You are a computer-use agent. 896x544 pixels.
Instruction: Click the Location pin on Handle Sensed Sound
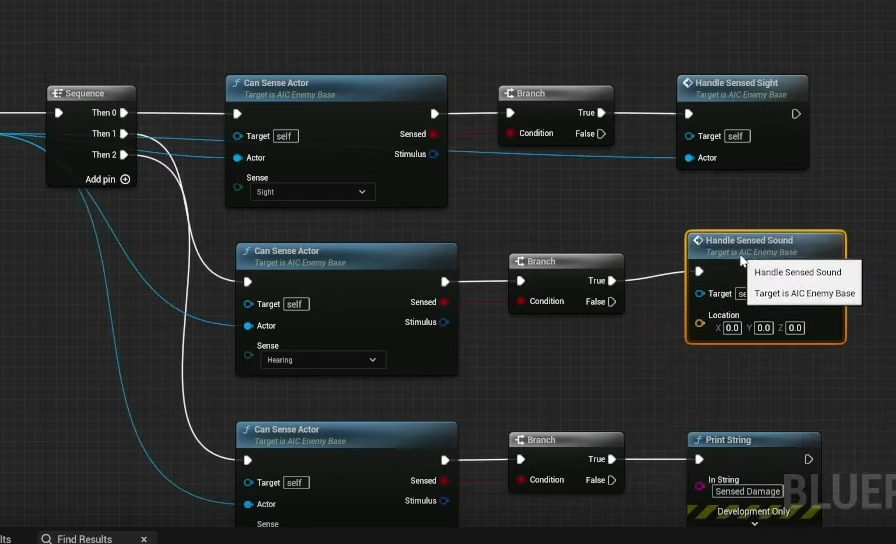699,323
